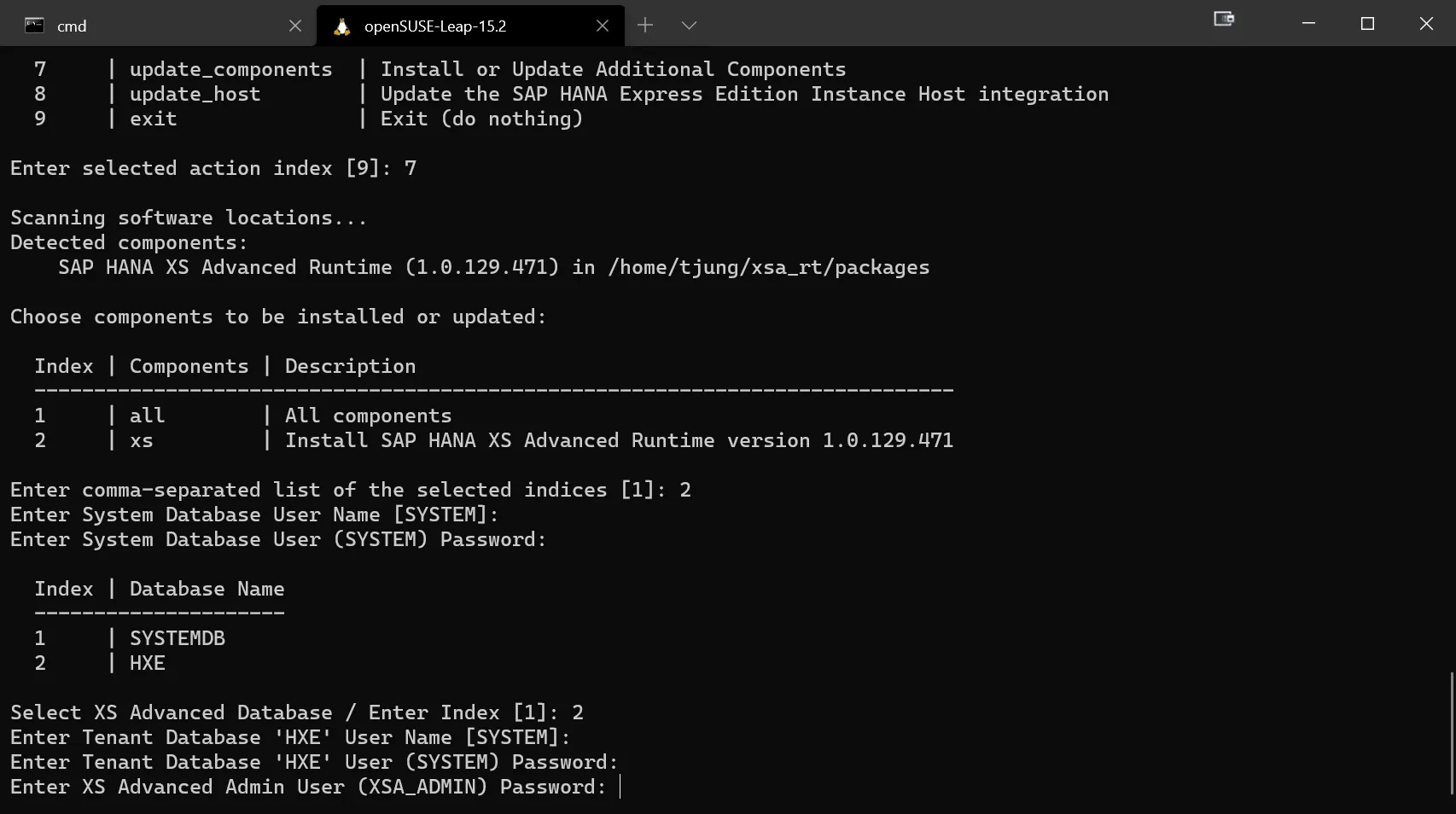Close the cmd tab

point(295,26)
